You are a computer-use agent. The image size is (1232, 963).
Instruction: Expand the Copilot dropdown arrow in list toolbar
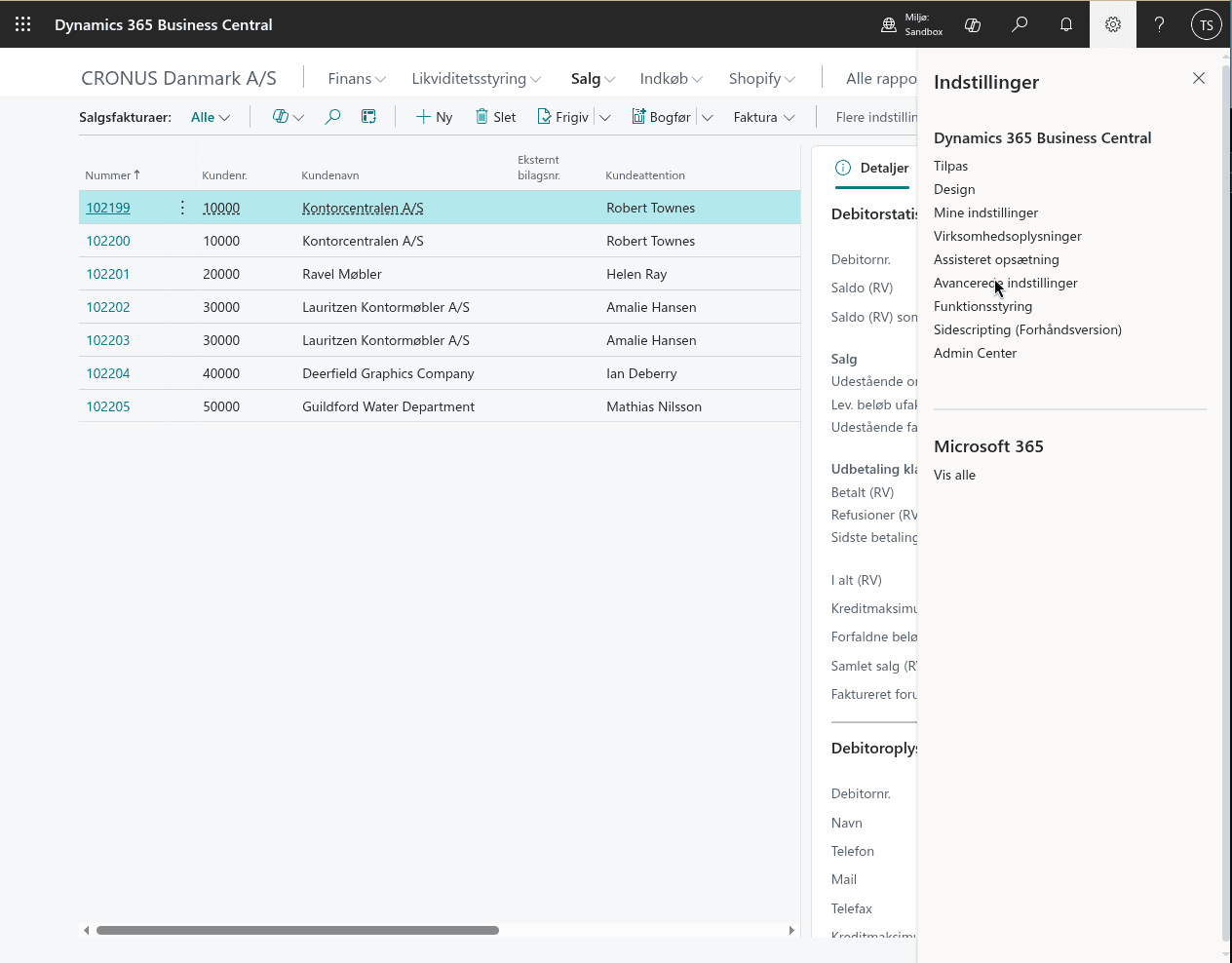pos(298,118)
